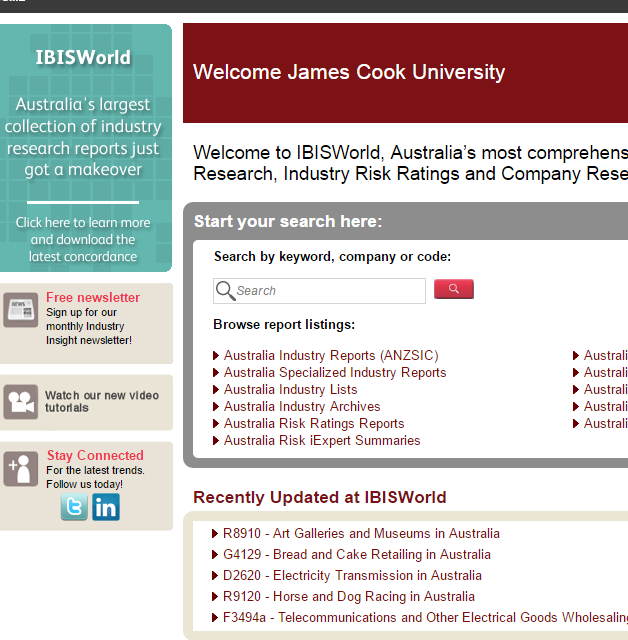
Task: Click the 'Welcome James Cook University' banner text
Action: pyautogui.click(x=349, y=72)
